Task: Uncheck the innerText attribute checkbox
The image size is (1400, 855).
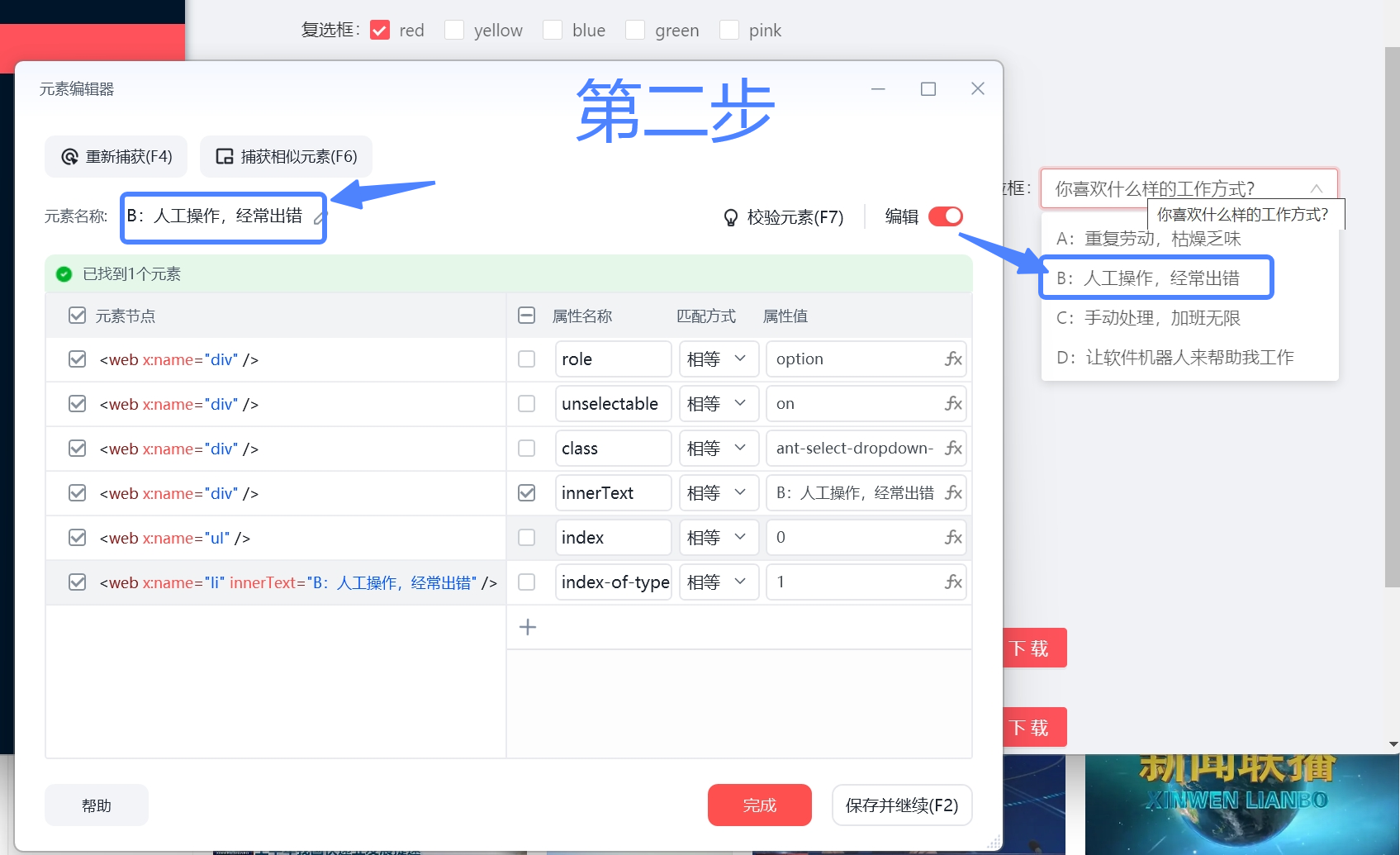Action: [526, 493]
